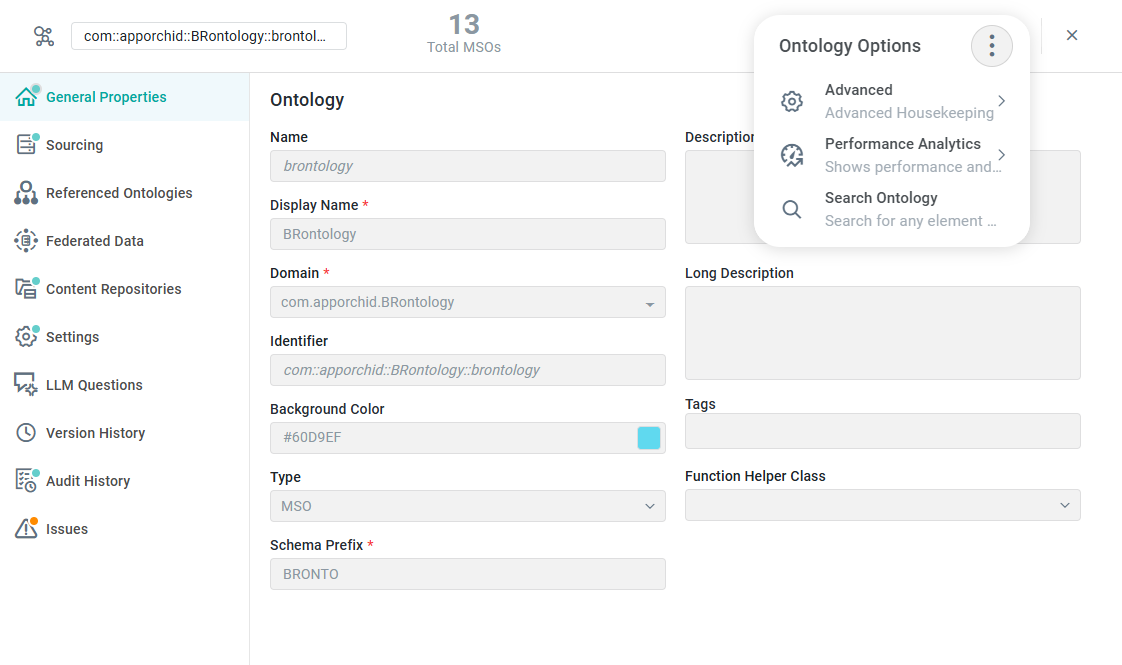1122x665 pixels.
Task: Click the Audit History icon
Action: click(26, 480)
